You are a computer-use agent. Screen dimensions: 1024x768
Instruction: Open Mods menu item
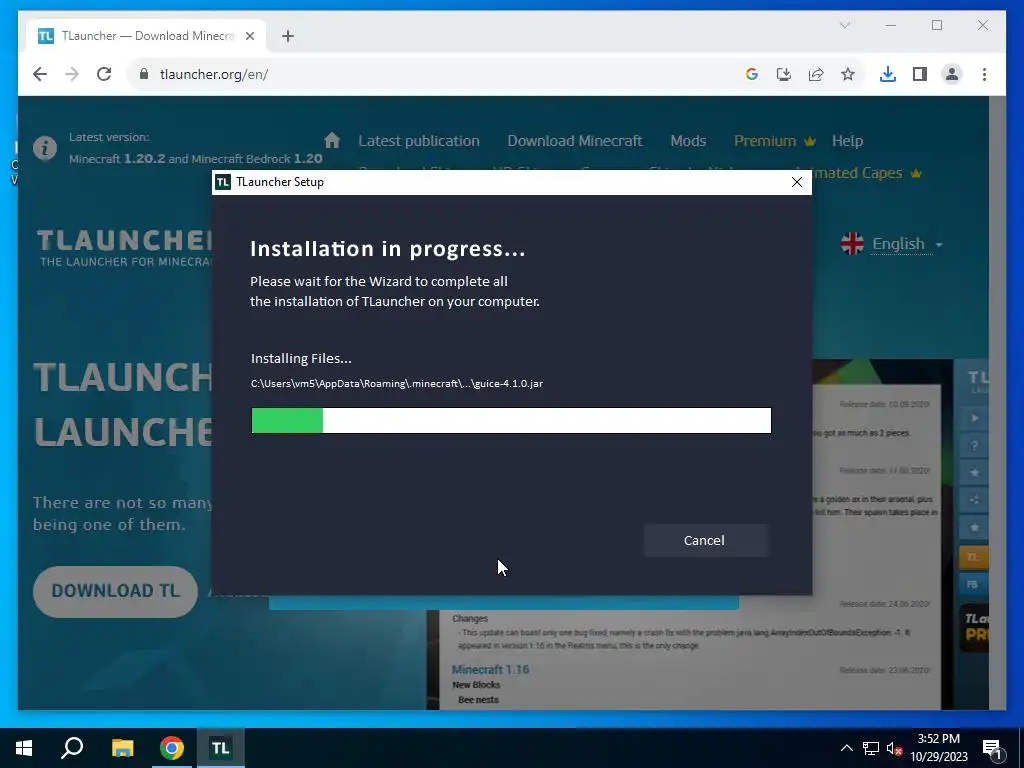pyautogui.click(x=688, y=141)
